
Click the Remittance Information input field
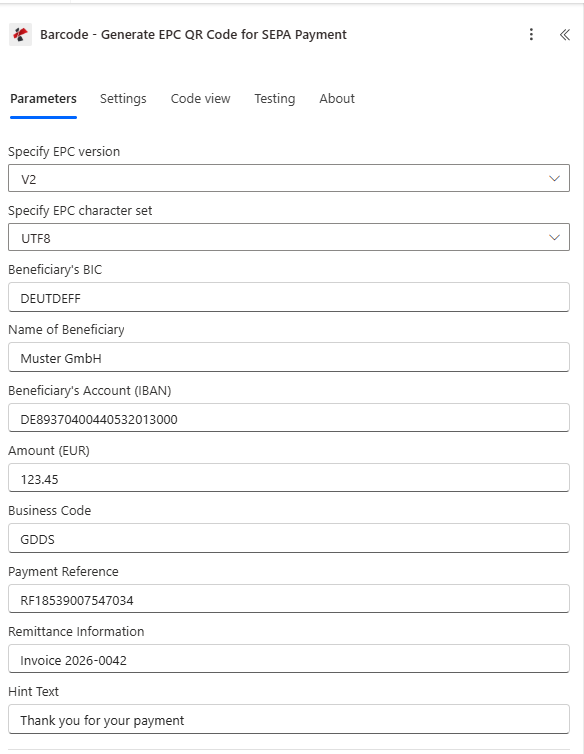click(289, 659)
